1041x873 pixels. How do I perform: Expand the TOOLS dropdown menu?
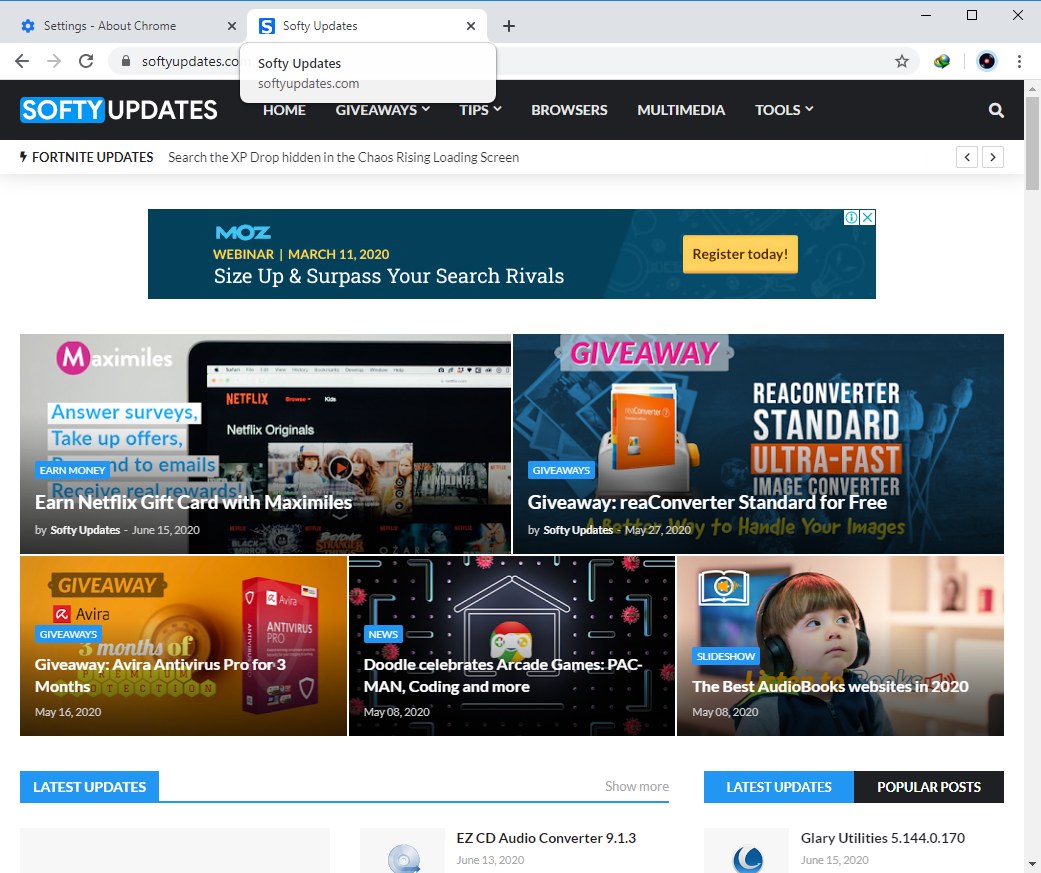click(784, 110)
